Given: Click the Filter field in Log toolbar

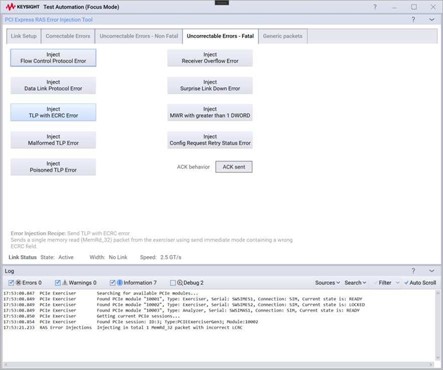Looking at the screenshot, I should click(385, 283).
